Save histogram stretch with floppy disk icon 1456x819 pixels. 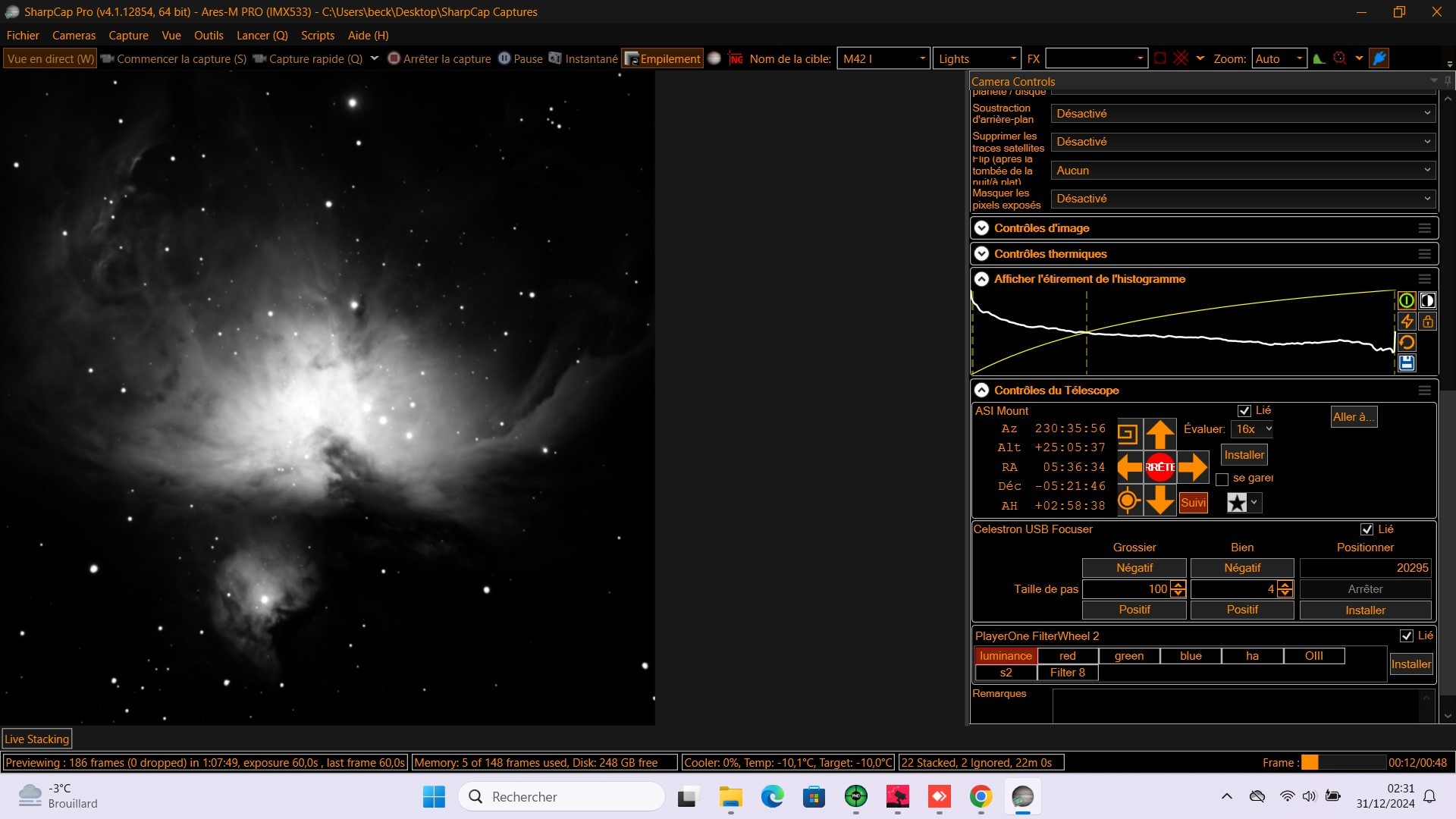click(1407, 363)
